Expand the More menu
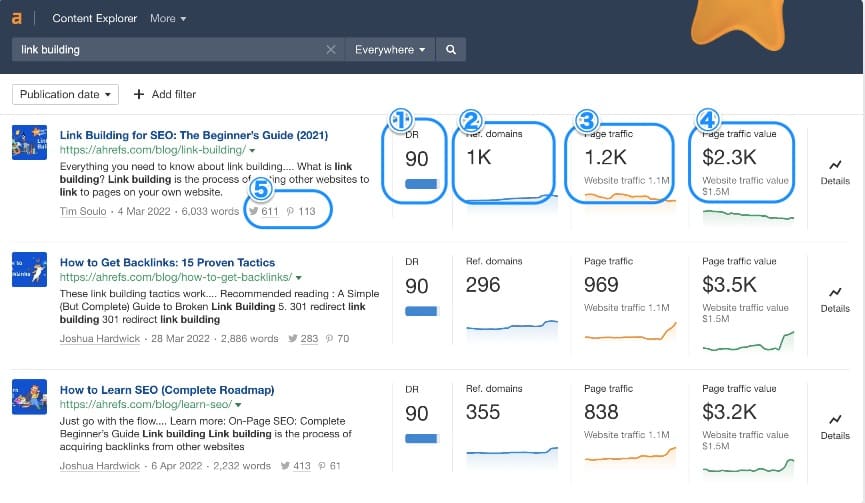Image resolution: width=865 pixels, height=503 pixels. pos(168,18)
